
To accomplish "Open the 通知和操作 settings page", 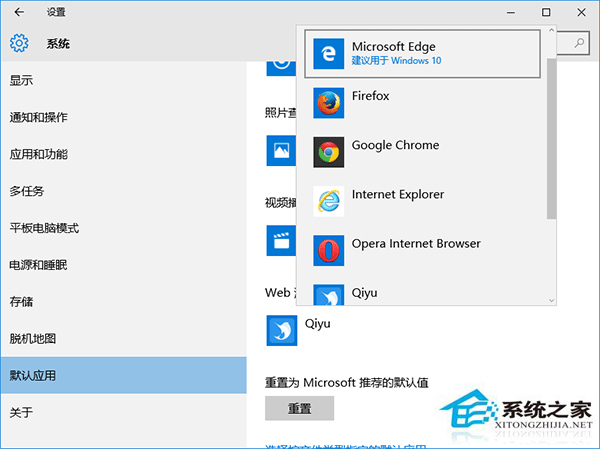I will click(x=124, y=117).
